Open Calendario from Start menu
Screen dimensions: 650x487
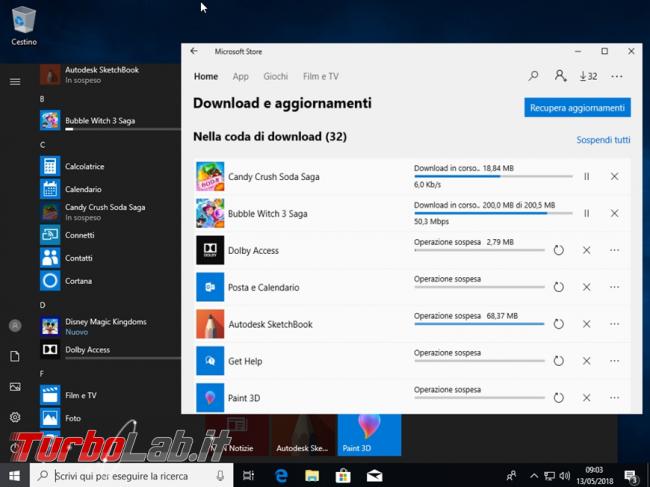pos(110,189)
